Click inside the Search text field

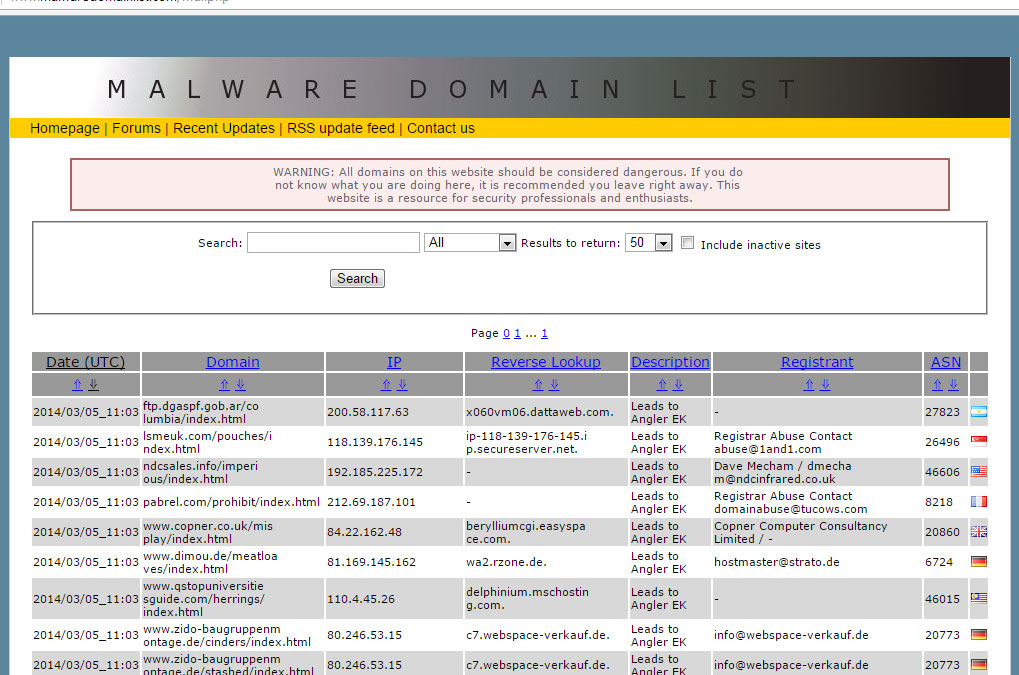pos(333,243)
